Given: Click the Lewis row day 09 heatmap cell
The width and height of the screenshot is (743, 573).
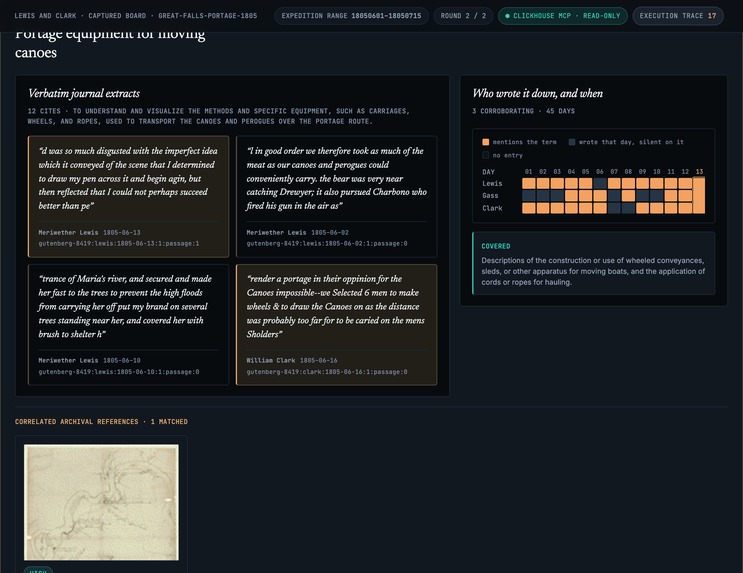Looking at the screenshot, I should [643, 183].
